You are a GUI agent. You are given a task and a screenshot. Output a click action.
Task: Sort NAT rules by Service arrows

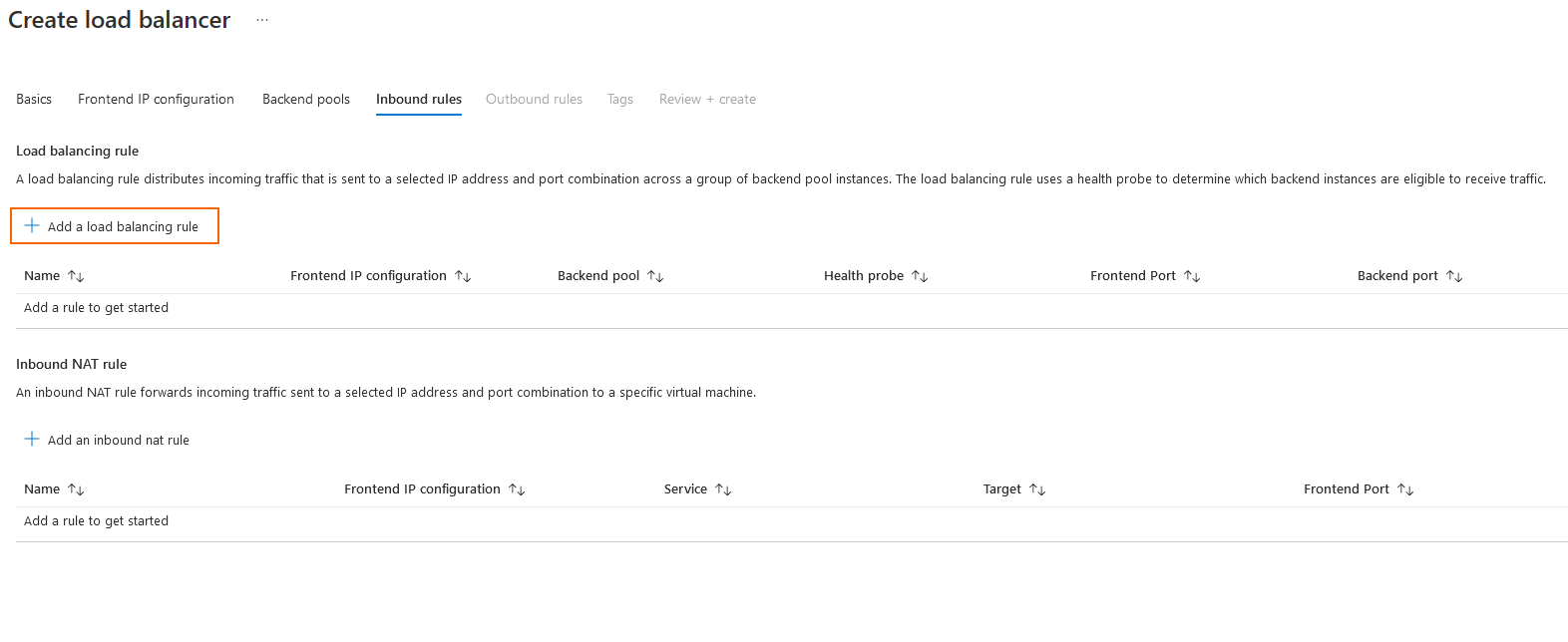pos(723,489)
